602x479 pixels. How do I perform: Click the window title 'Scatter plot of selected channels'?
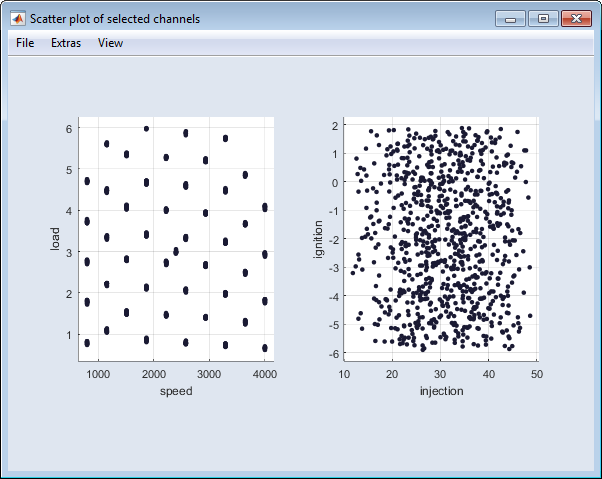coord(115,19)
